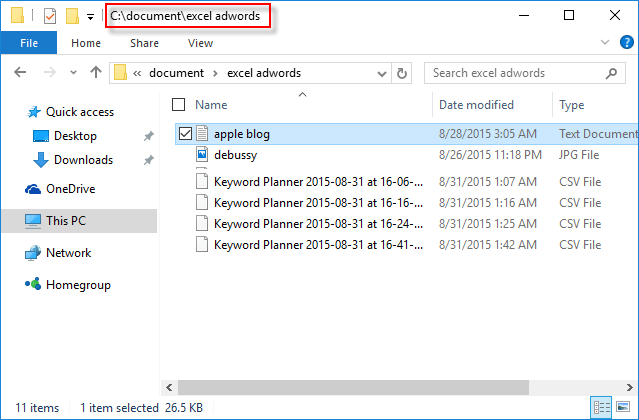The width and height of the screenshot is (639, 420).
Task: Open the File menu tab
Action: [x=29, y=43]
